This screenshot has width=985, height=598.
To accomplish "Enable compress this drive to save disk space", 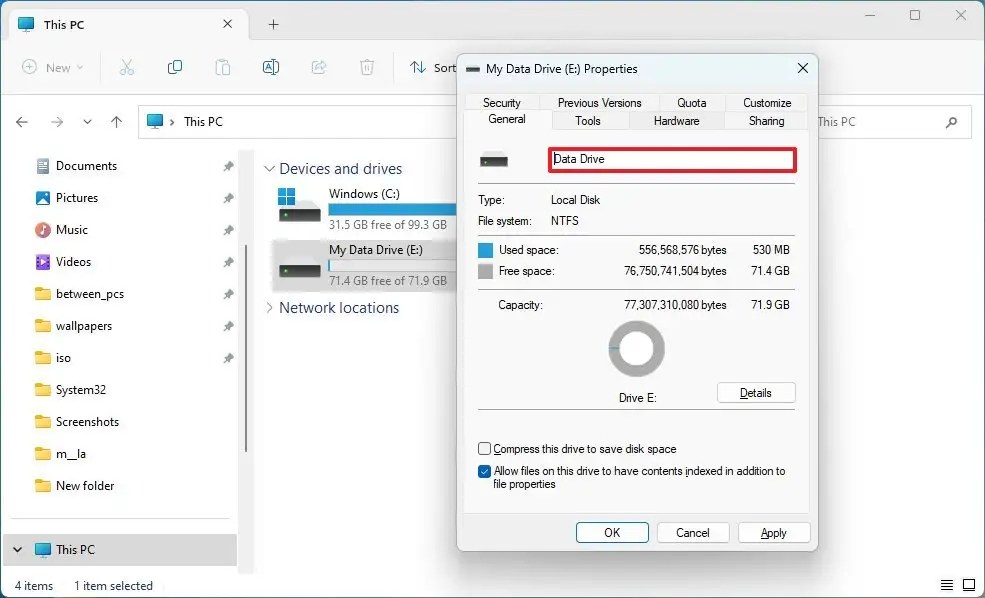I will (484, 448).
